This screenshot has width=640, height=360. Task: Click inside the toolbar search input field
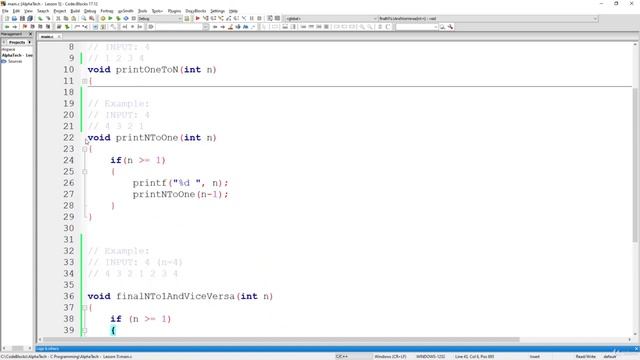click(x=416, y=27)
